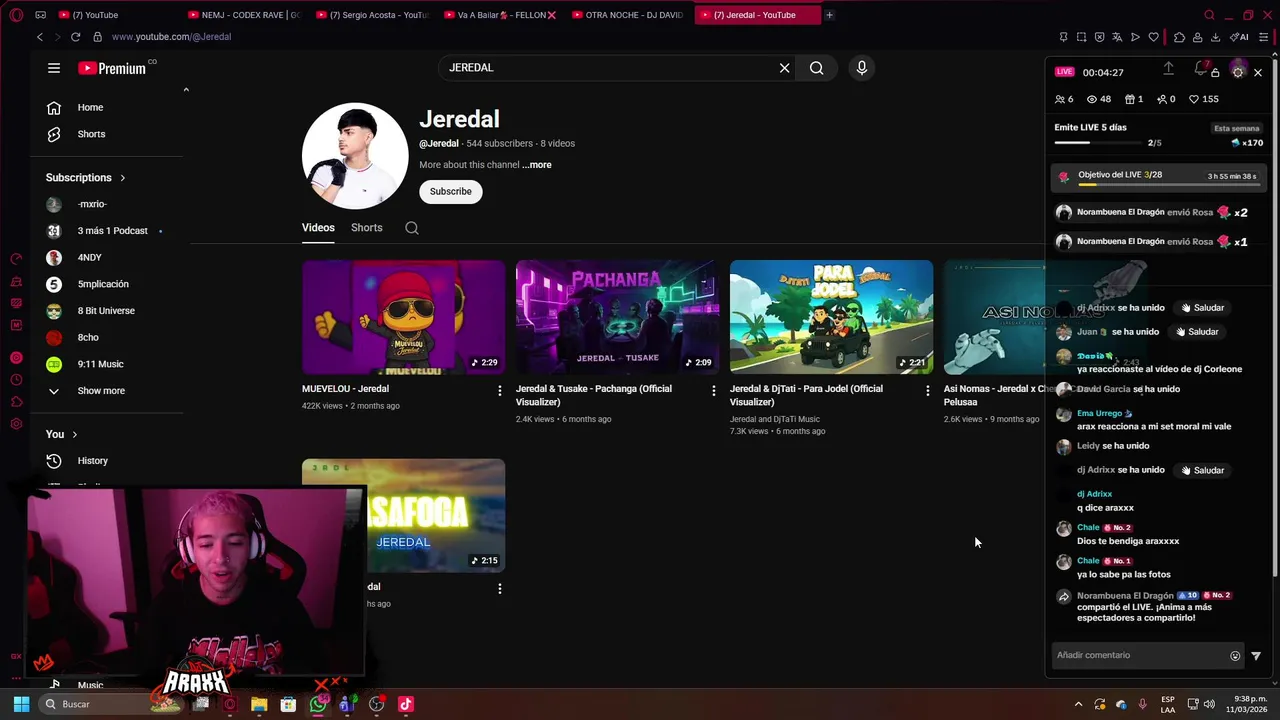Open 3 más 1 Podcast subscription
The height and width of the screenshot is (720, 1280).
[112, 231]
